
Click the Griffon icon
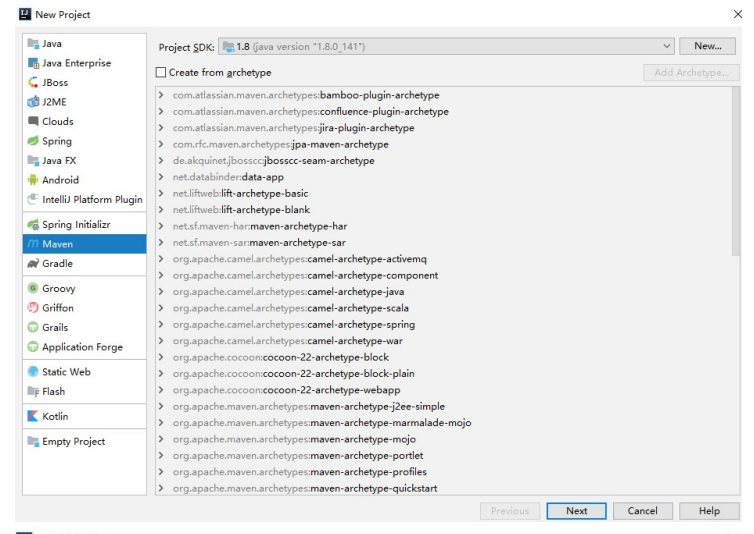pos(33,308)
